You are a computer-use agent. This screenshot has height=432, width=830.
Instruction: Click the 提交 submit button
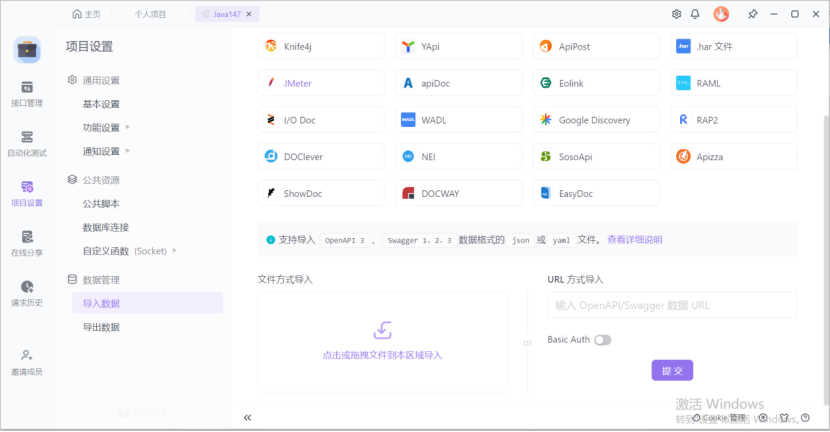[672, 371]
